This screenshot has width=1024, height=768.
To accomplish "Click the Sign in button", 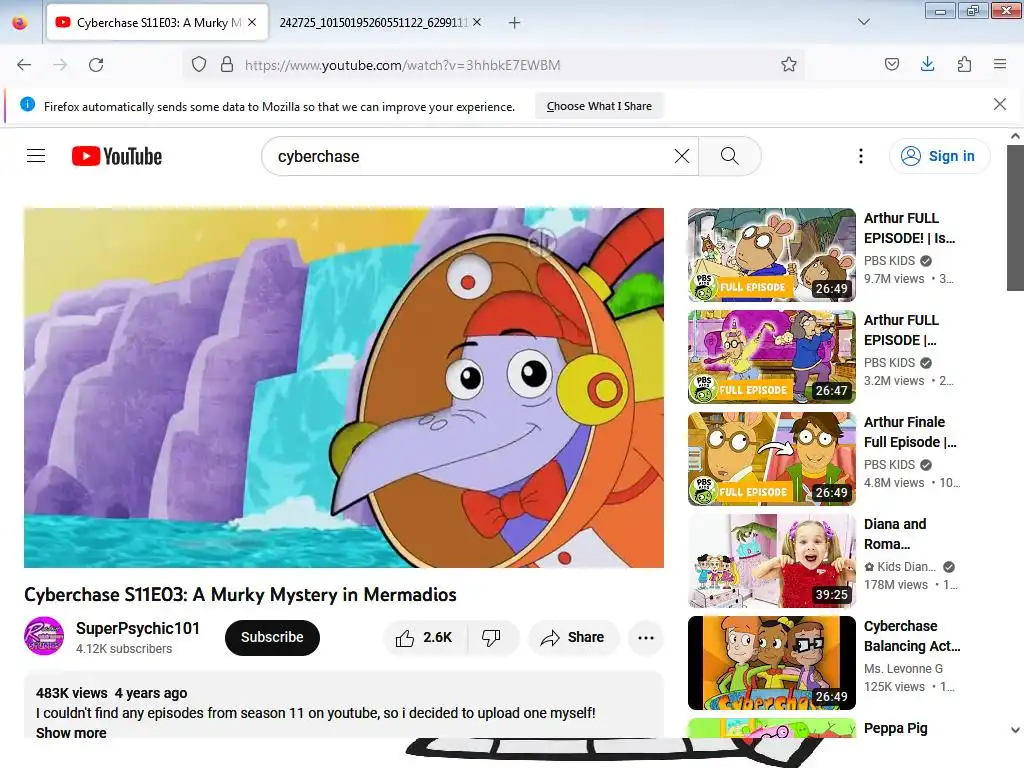I will click(939, 156).
